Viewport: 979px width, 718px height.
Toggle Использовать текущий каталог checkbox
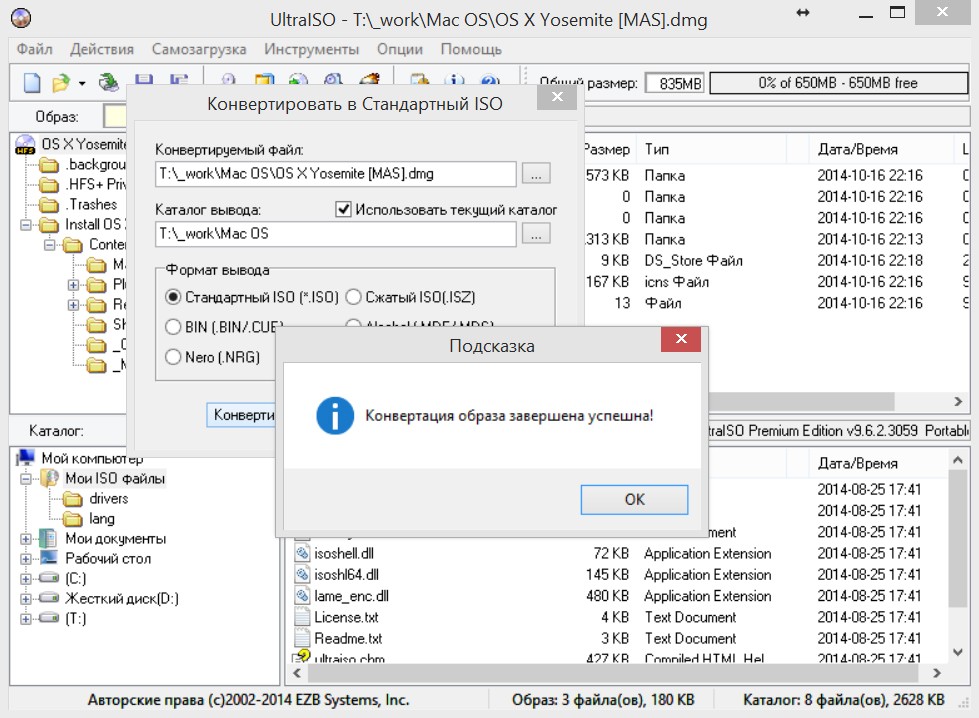click(x=343, y=209)
